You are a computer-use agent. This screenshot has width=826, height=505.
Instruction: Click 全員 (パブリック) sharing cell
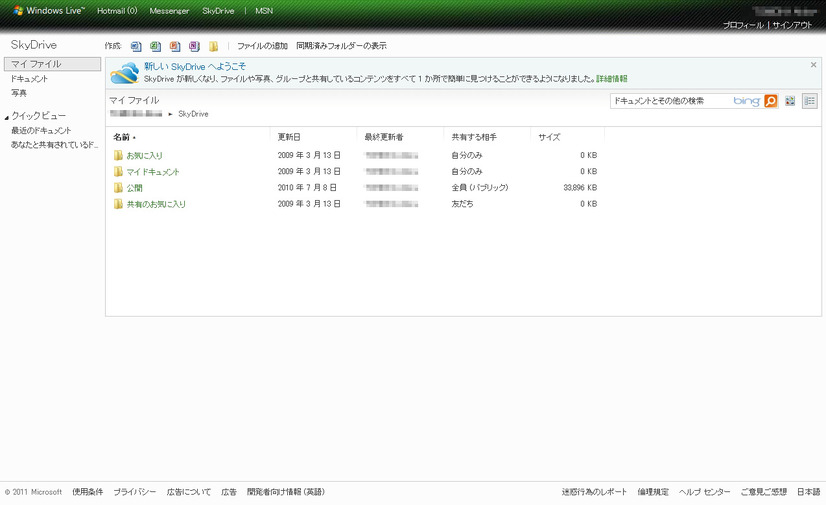pos(479,187)
